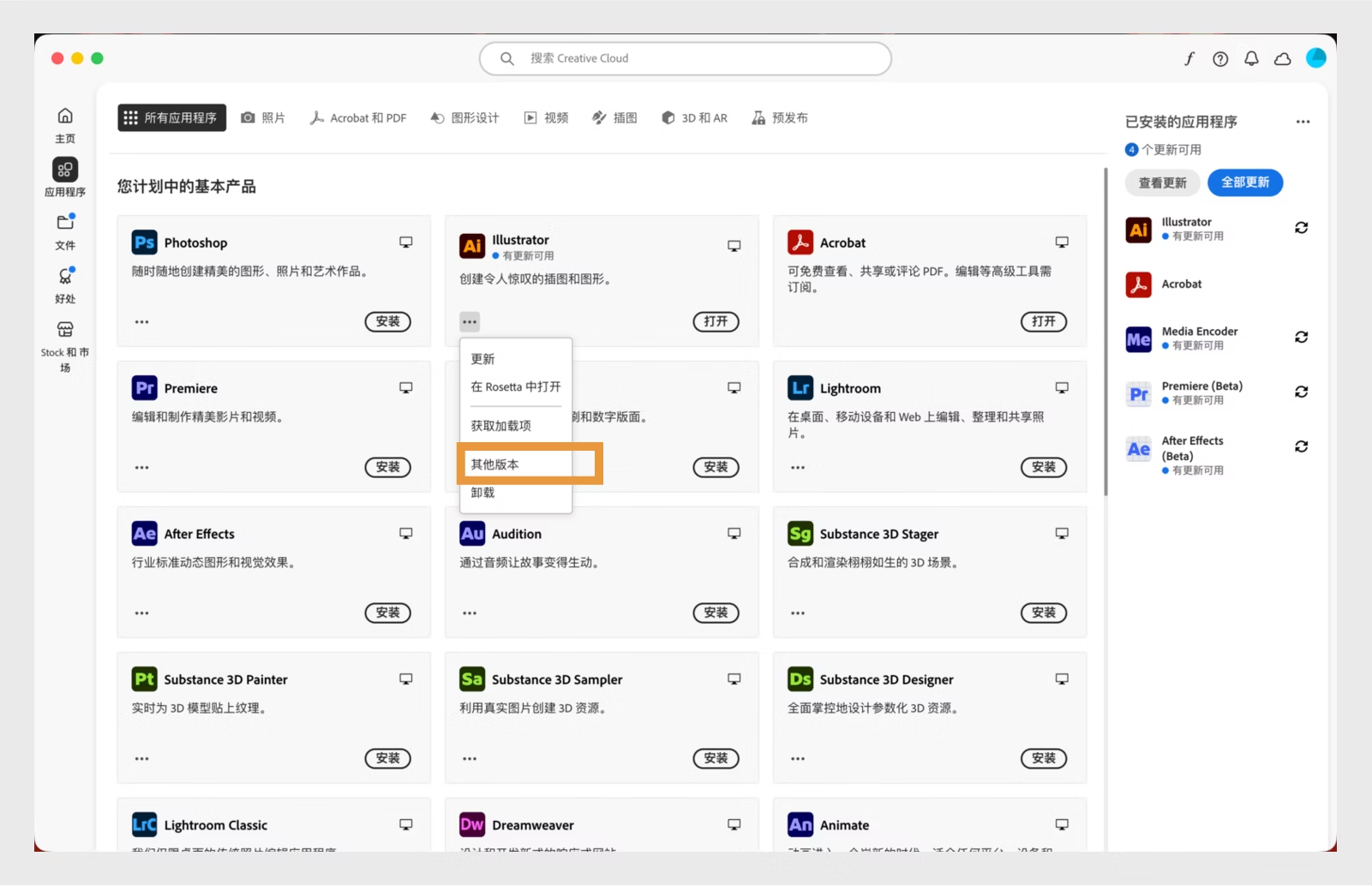Click the 搜索 Creative Cloud search field
This screenshot has height=886, width=1372.
coord(686,58)
